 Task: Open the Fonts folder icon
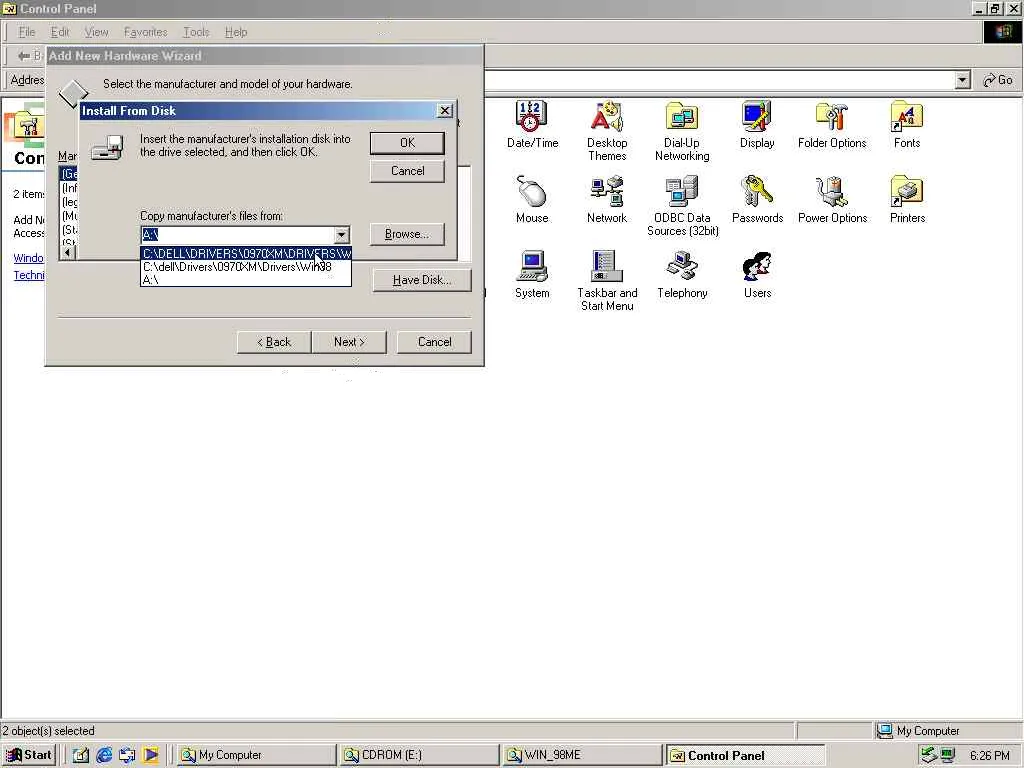click(906, 125)
